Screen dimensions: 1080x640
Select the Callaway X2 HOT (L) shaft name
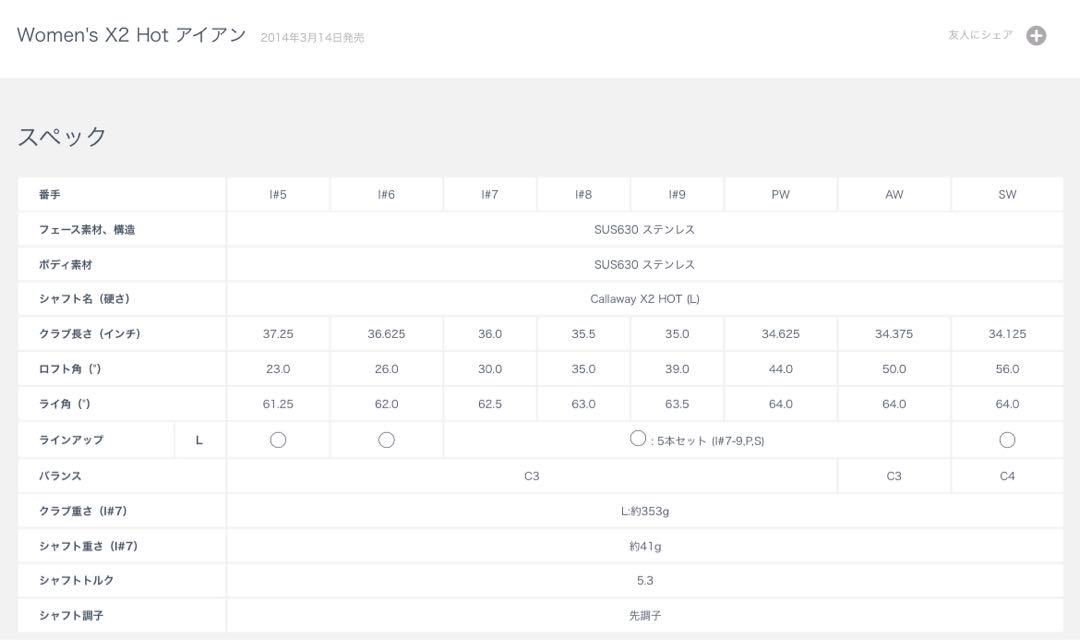click(x=645, y=298)
